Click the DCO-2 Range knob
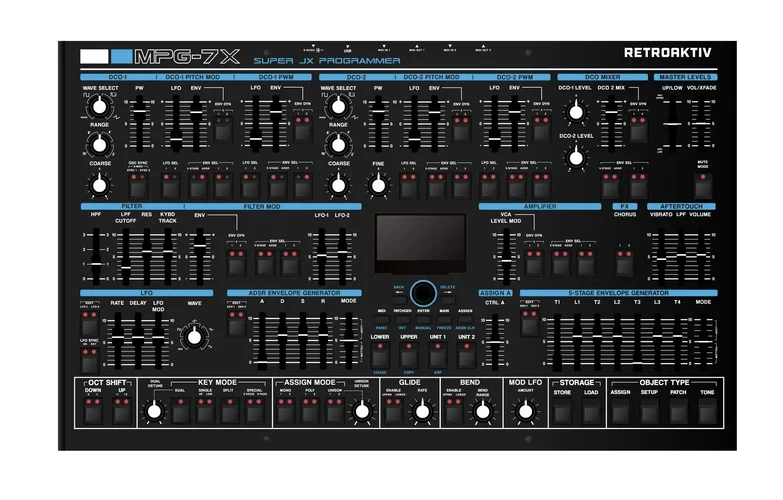This screenshot has width=783, height=500. click(338, 145)
